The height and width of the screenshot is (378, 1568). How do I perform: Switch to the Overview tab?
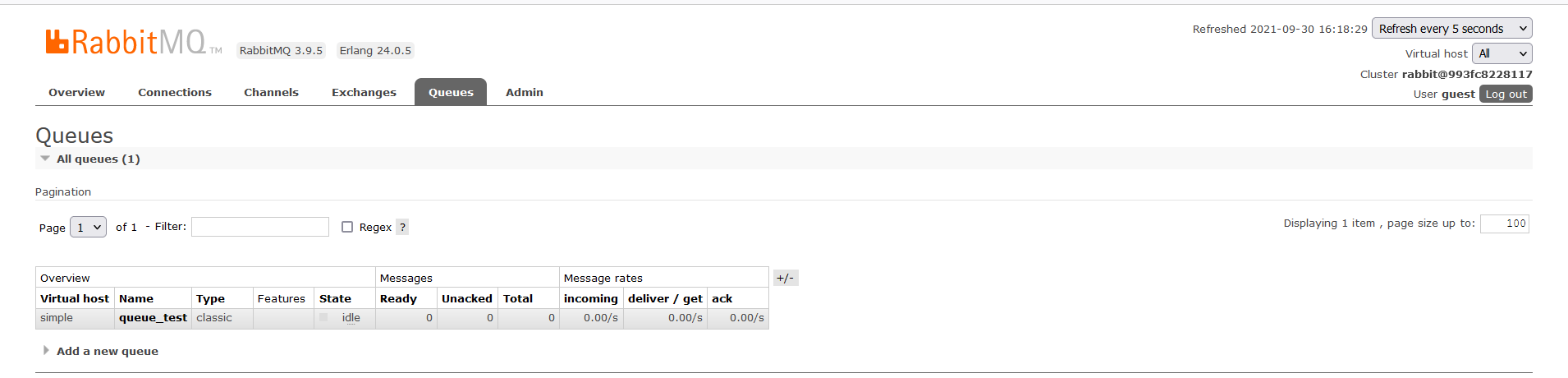click(76, 93)
